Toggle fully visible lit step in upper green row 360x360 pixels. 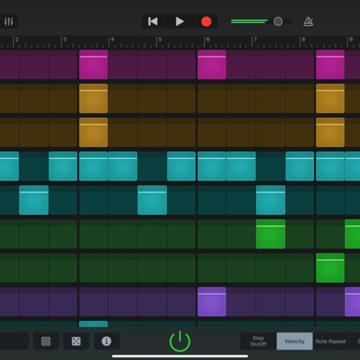[271, 234]
